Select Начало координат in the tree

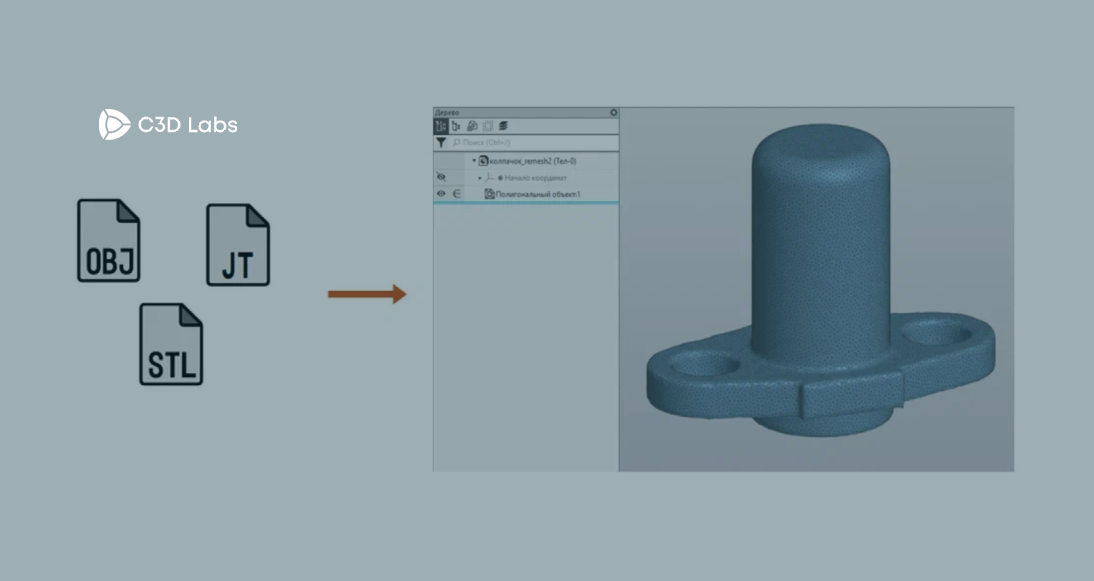[x=536, y=178]
